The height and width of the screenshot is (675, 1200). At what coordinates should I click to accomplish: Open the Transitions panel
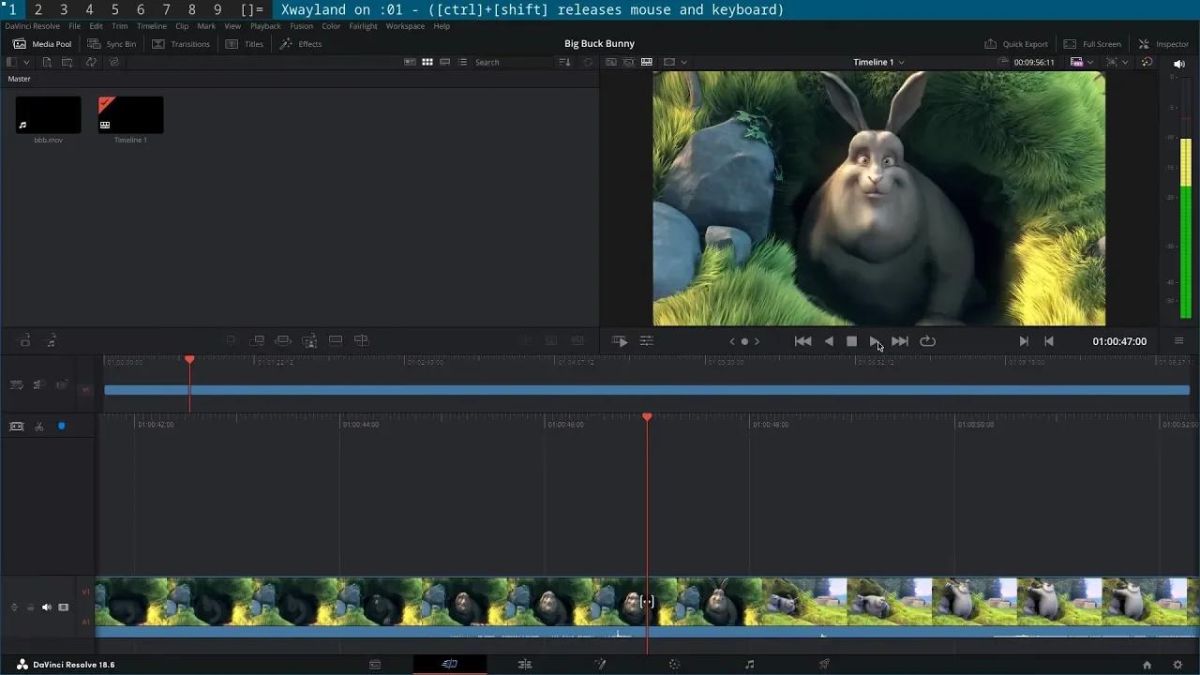click(x=181, y=44)
